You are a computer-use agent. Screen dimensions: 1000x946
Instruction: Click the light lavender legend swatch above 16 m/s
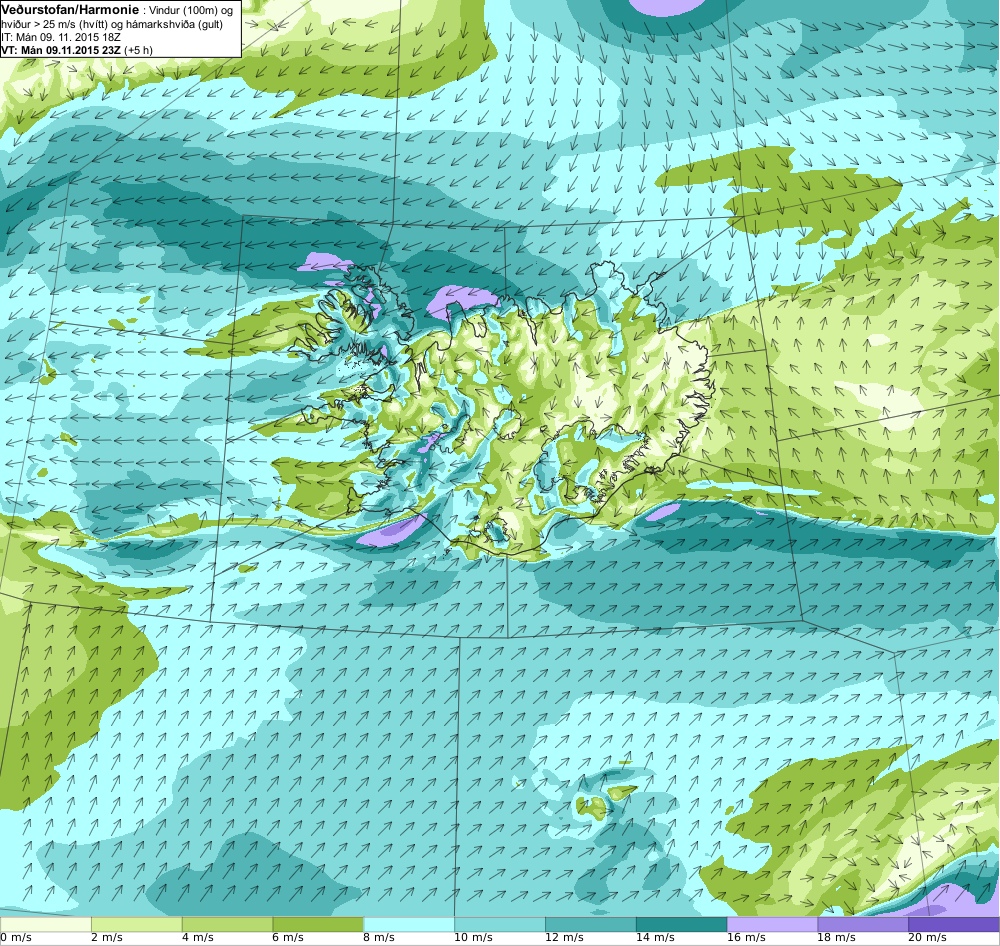coord(772,924)
